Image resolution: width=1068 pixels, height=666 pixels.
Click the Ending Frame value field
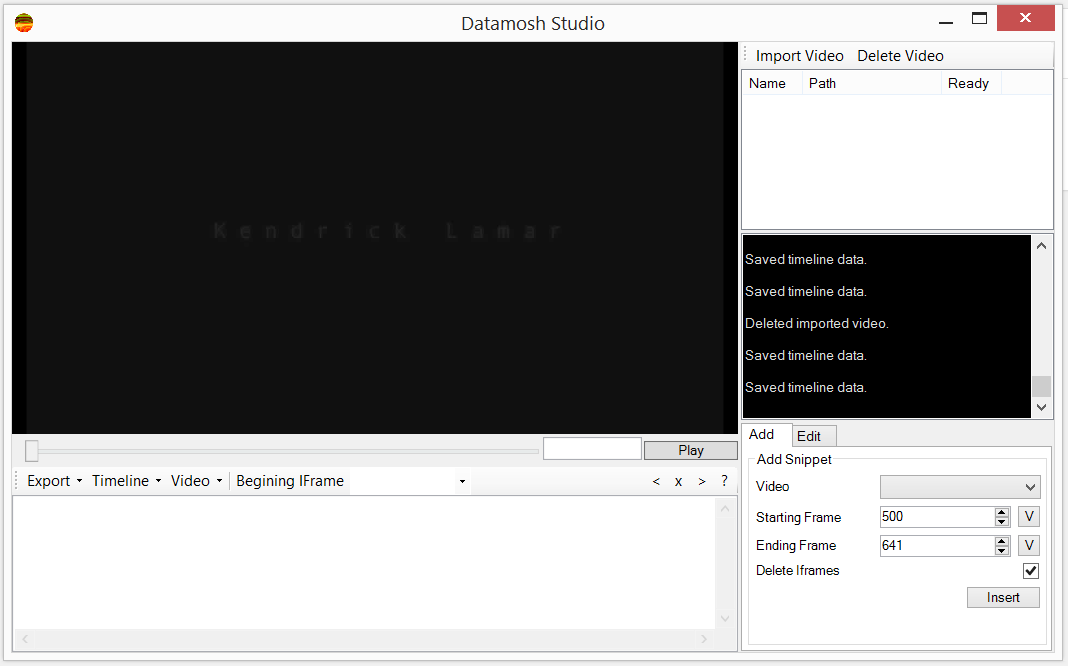(937, 545)
